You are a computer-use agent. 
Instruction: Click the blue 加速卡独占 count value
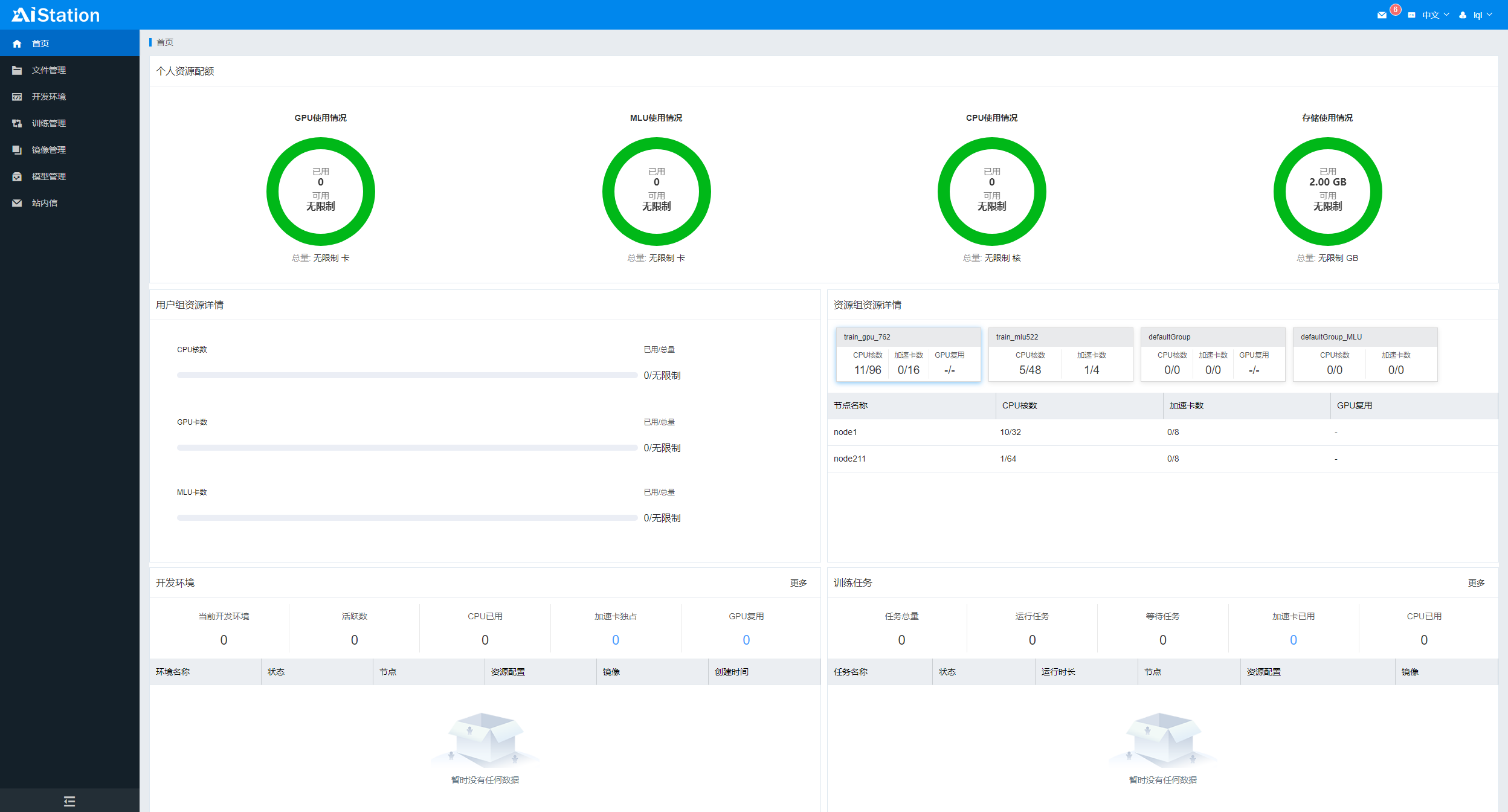click(615, 640)
